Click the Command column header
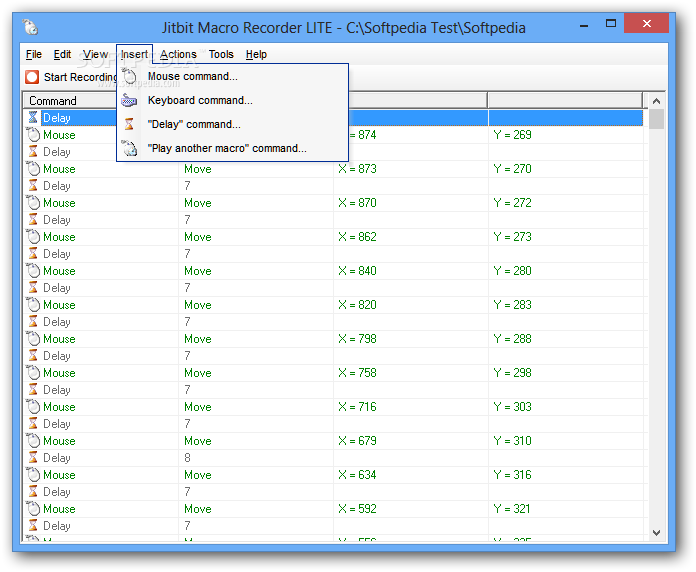The height and width of the screenshot is (572, 696). (69, 101)
